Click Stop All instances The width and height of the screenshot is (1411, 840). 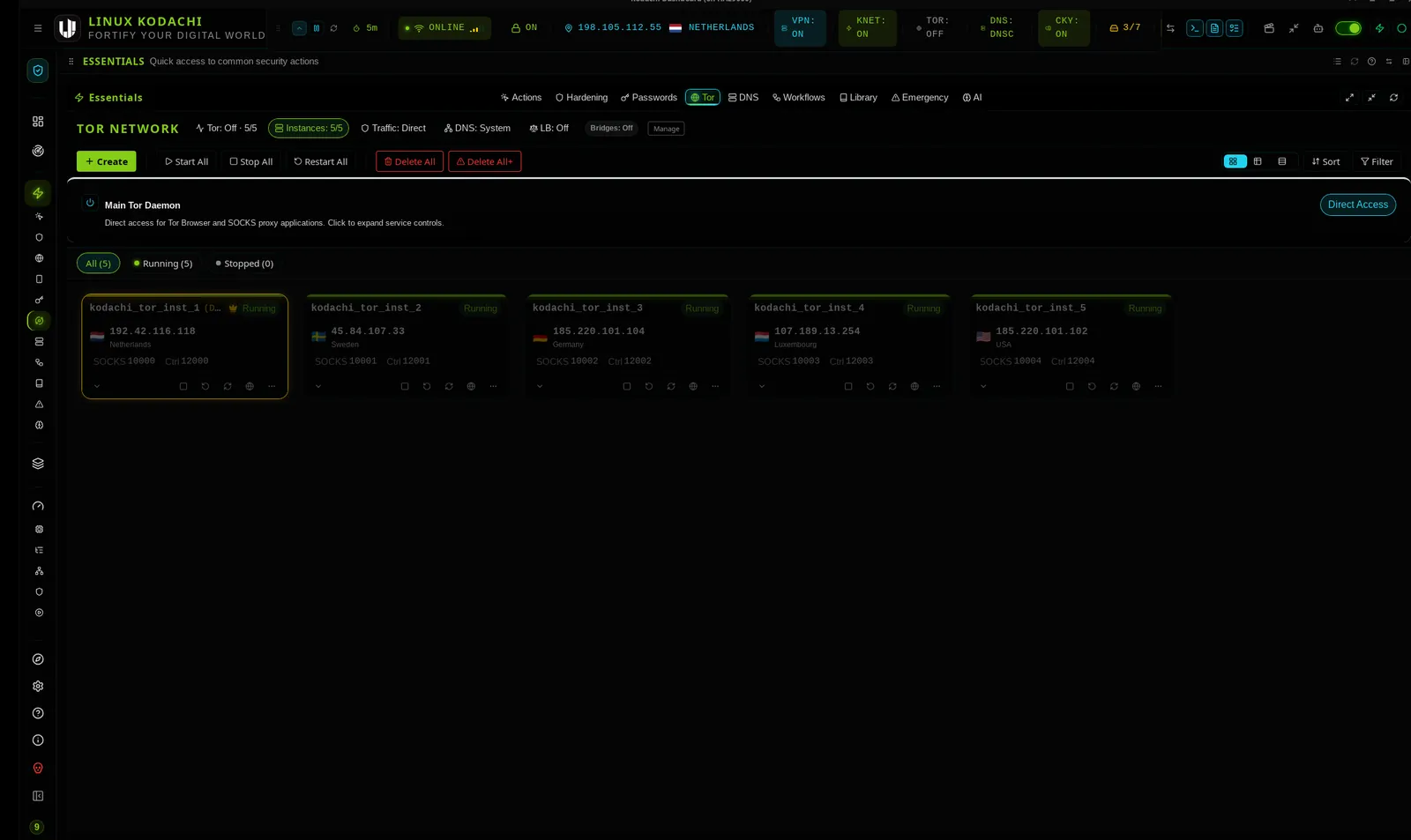click(250, 162)
